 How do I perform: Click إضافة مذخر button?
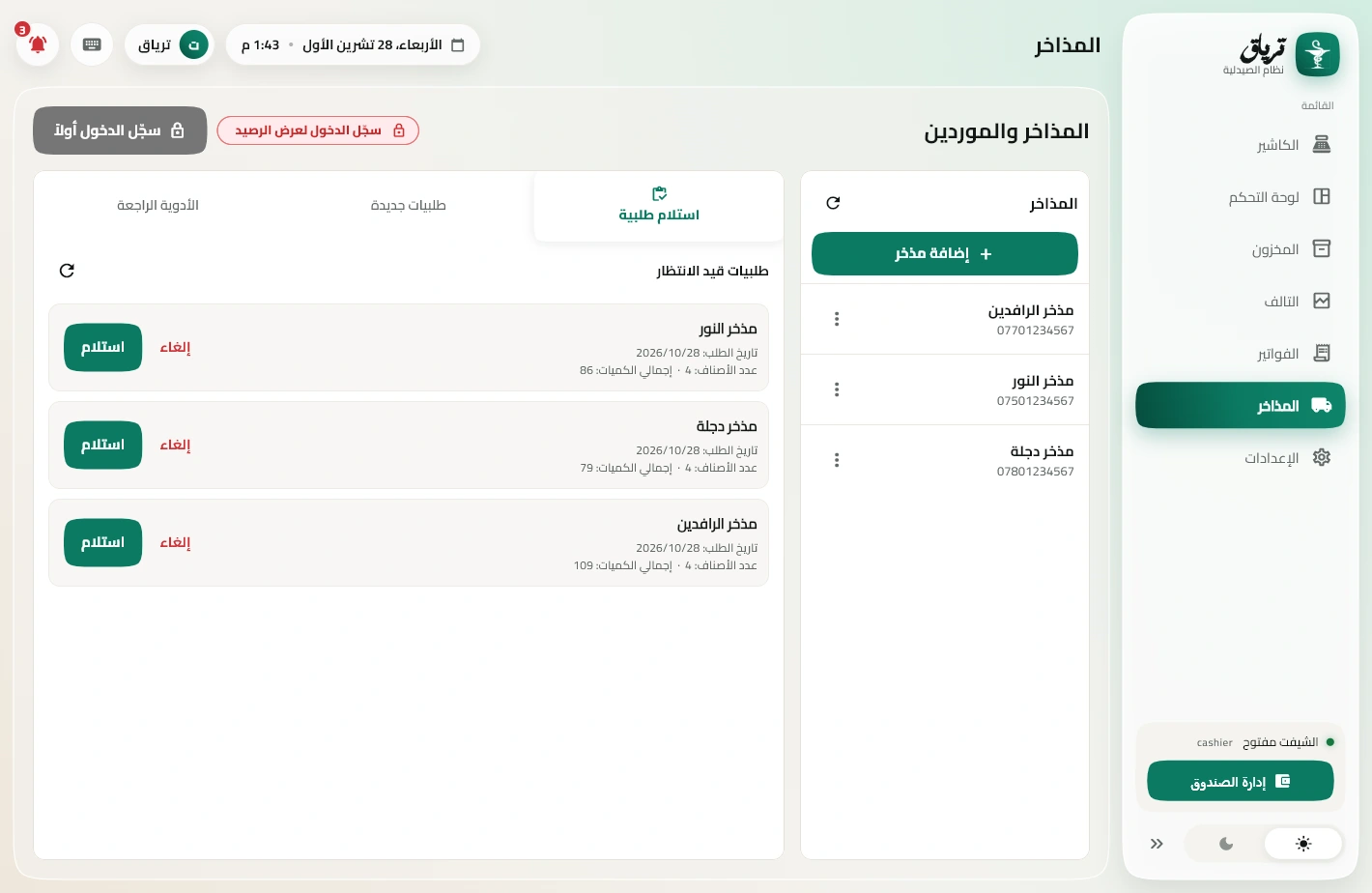pos(945,254)
